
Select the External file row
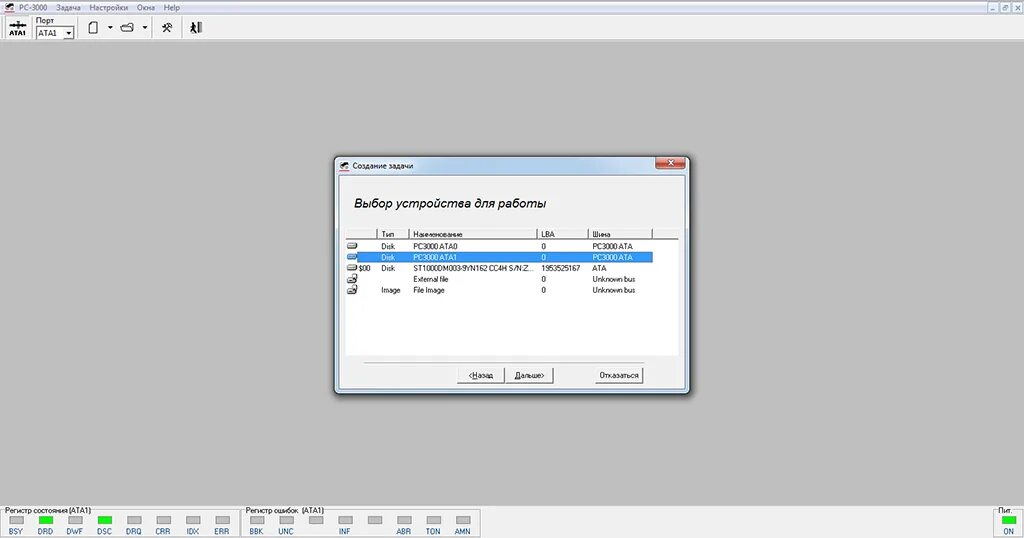(x=499, y=279)
